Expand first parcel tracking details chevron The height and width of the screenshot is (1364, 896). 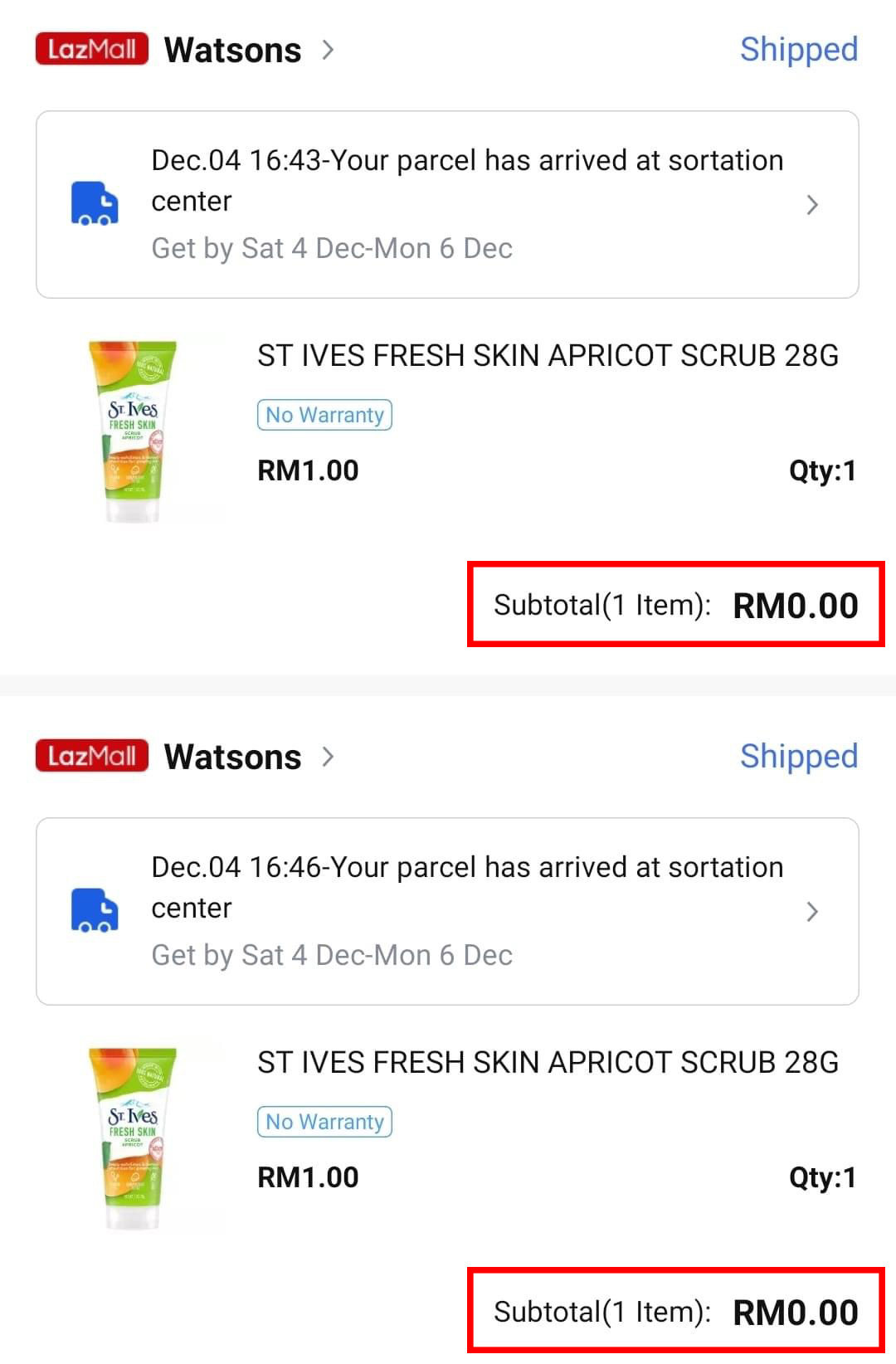point(812,205)
